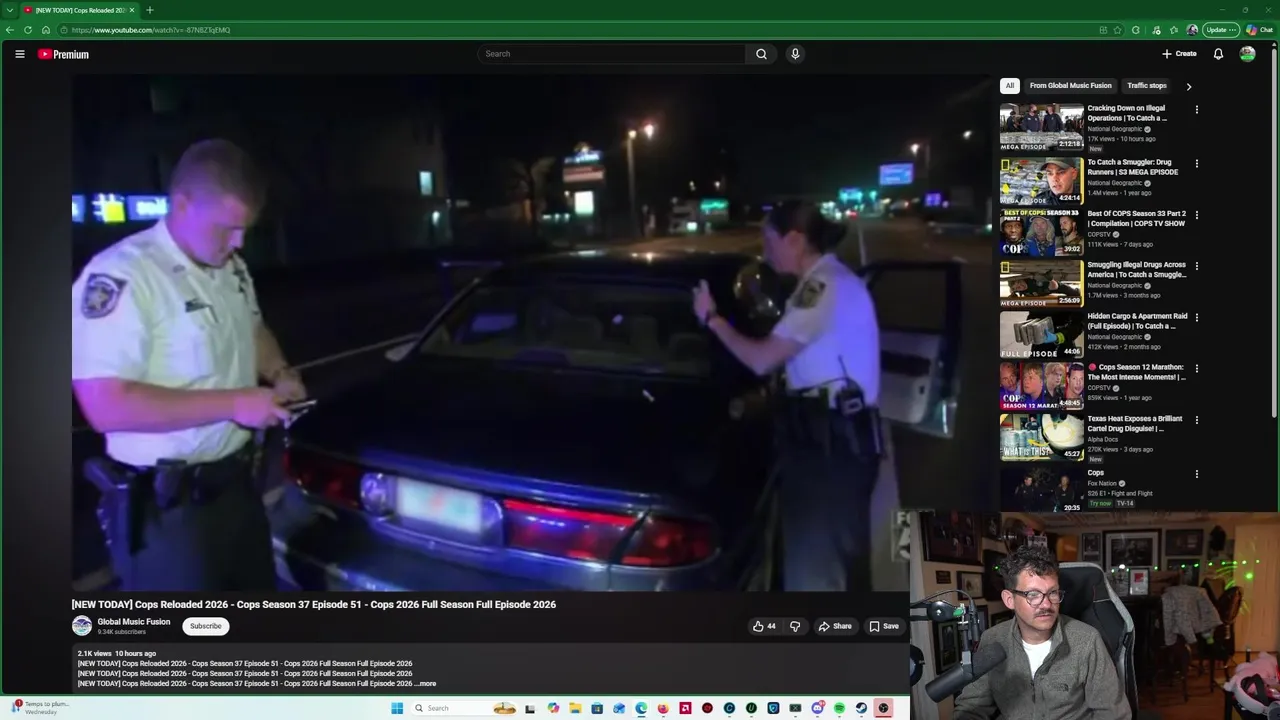Viewport: 1280px width, 720px height.
Task: Select the All filter chip
Action: pos(1010,86)
